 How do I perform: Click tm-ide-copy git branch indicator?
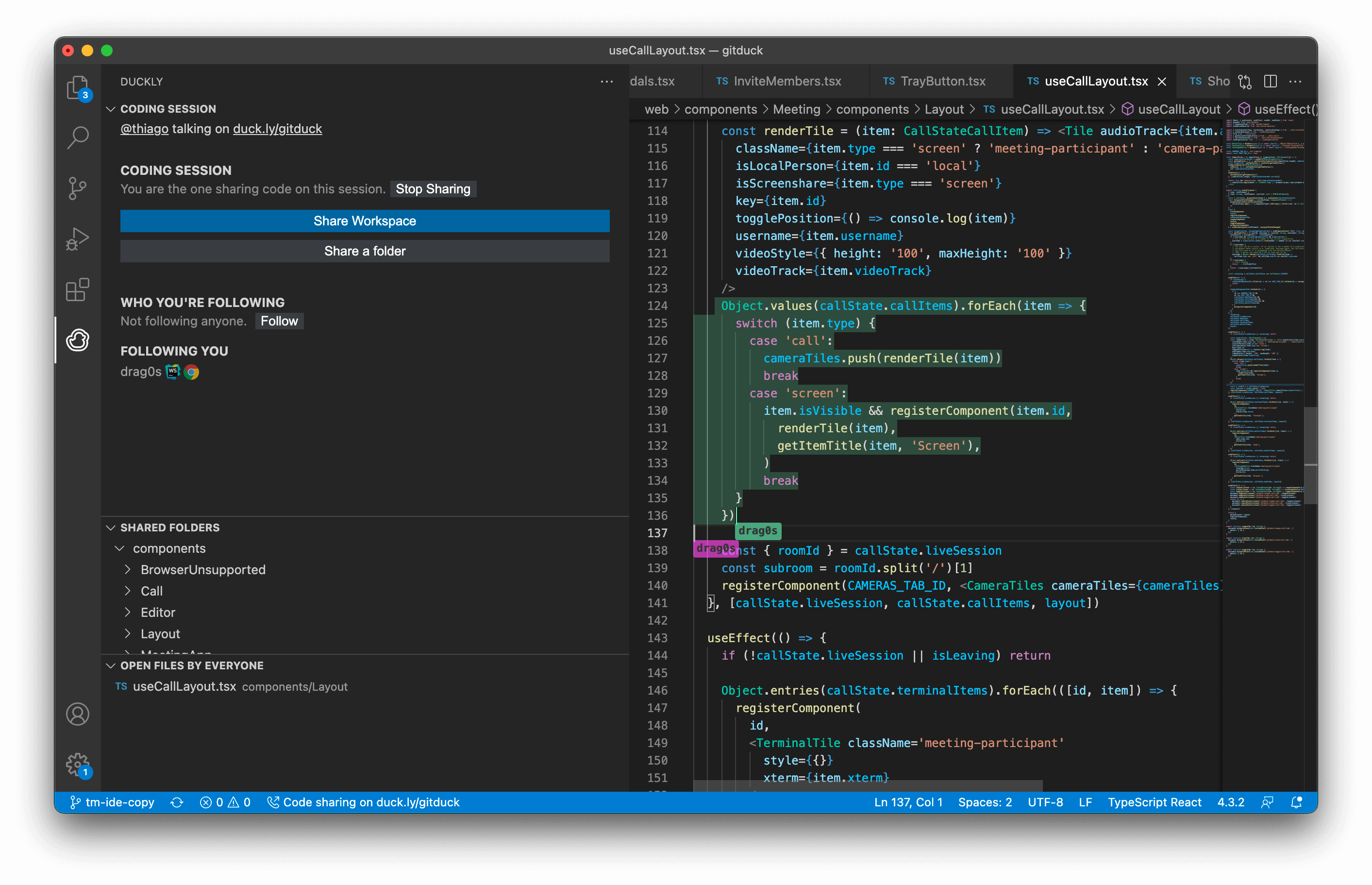[112, 802]
